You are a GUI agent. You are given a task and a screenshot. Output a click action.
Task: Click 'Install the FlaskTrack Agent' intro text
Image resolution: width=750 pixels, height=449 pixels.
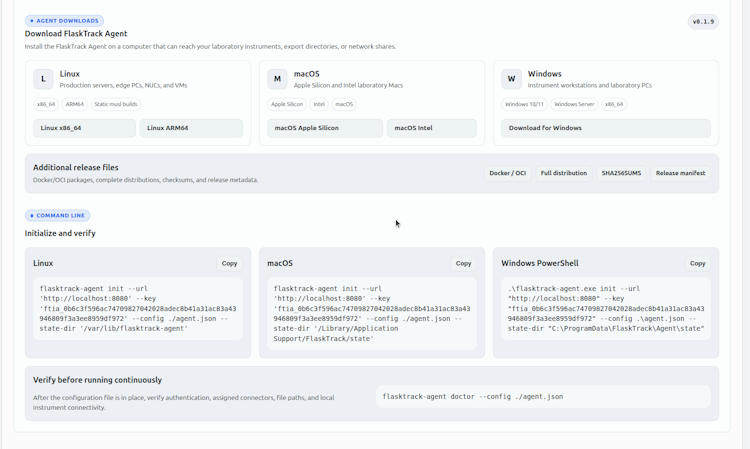(x=210, y=47)
